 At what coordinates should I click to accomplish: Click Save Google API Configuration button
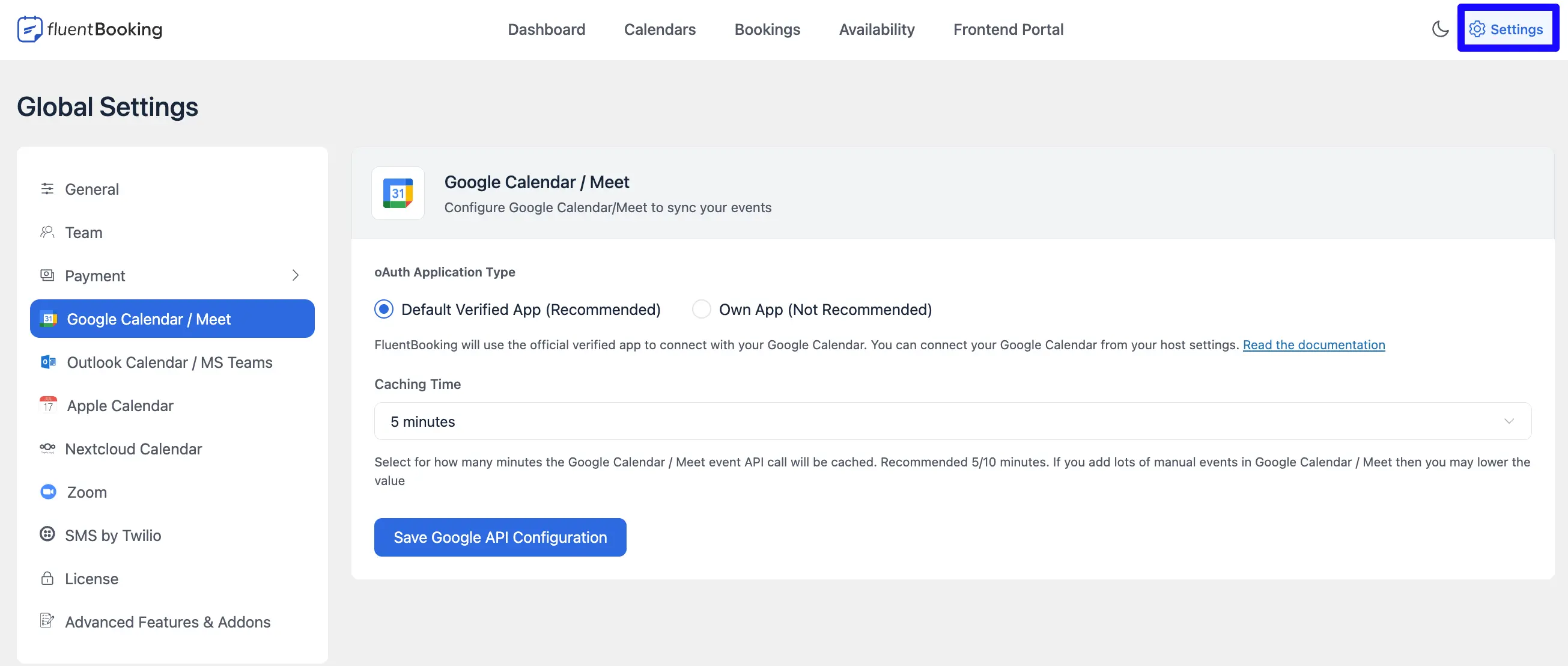(500, 537)
